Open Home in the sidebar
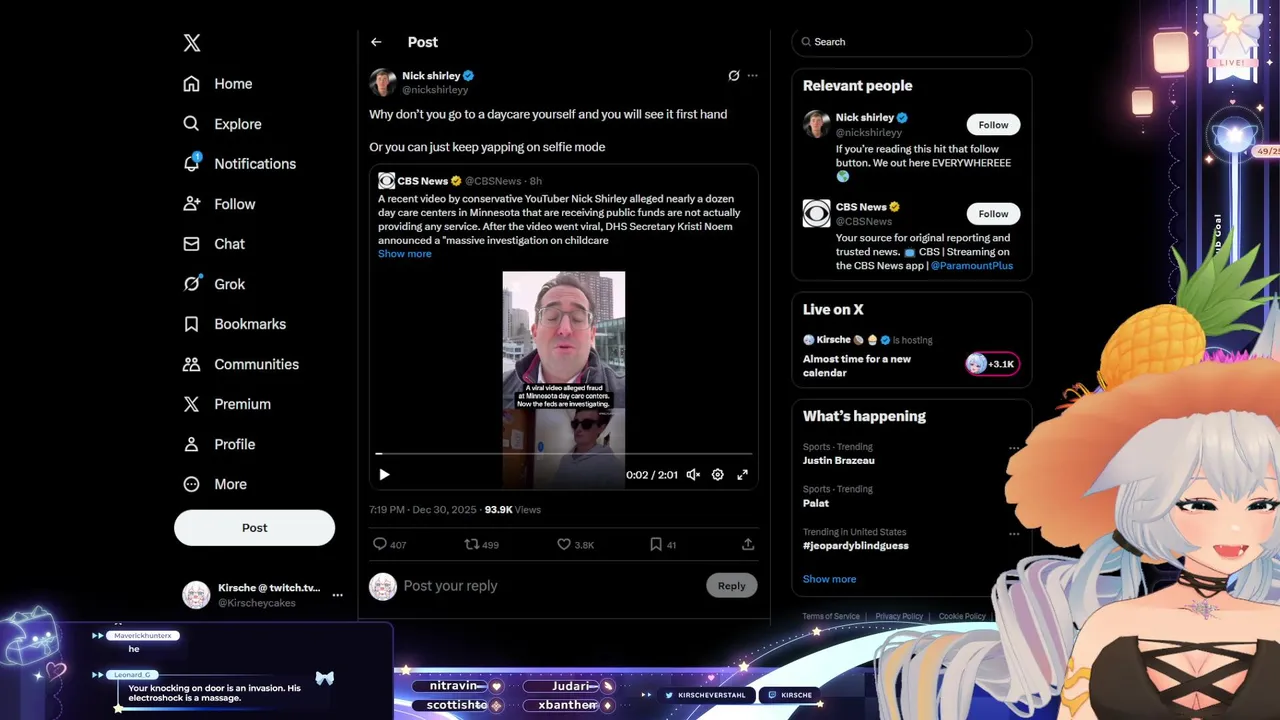 [218, 84]
